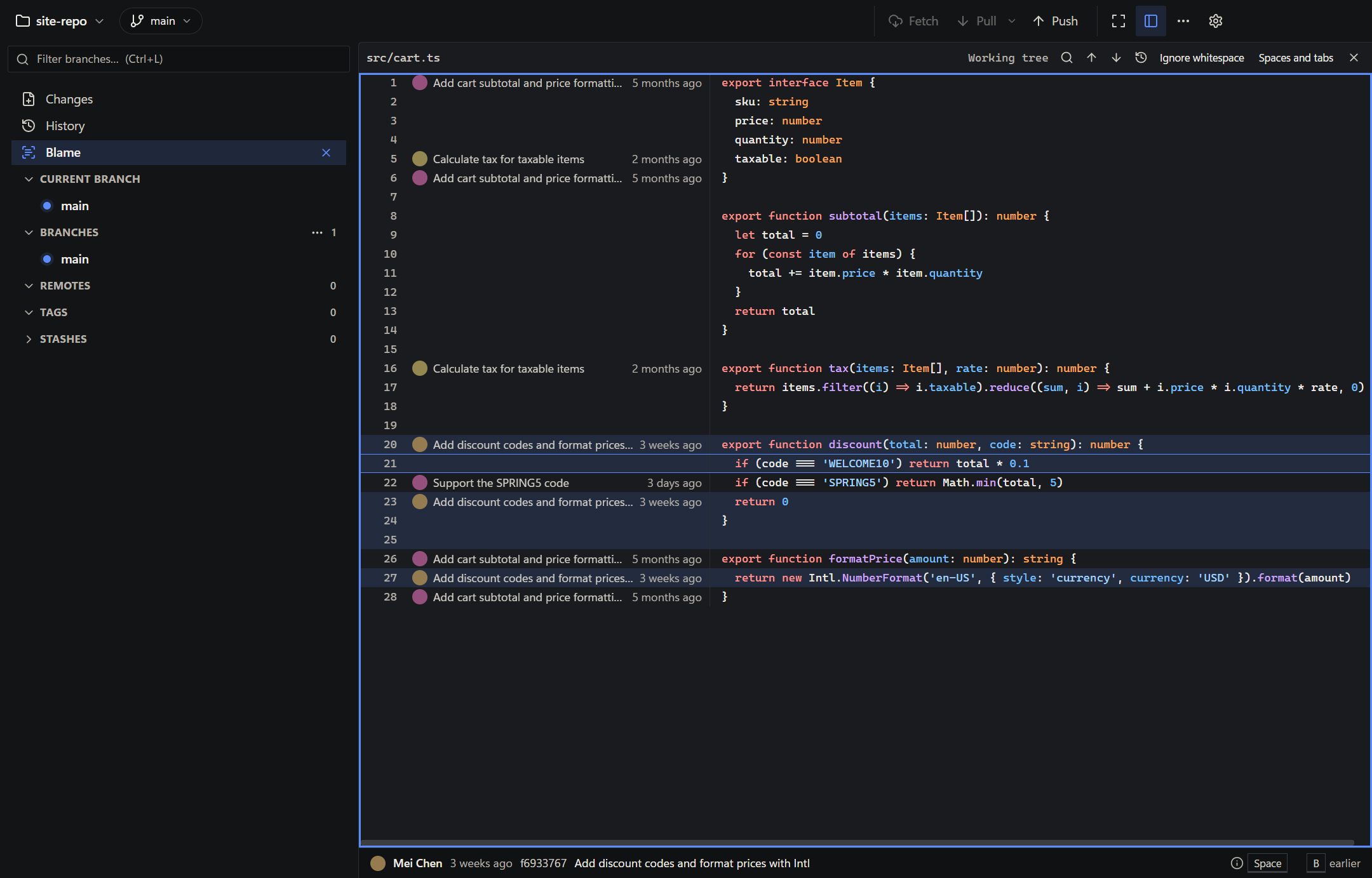
Task: Go to next change arrow down
Action: point(1116,58)
